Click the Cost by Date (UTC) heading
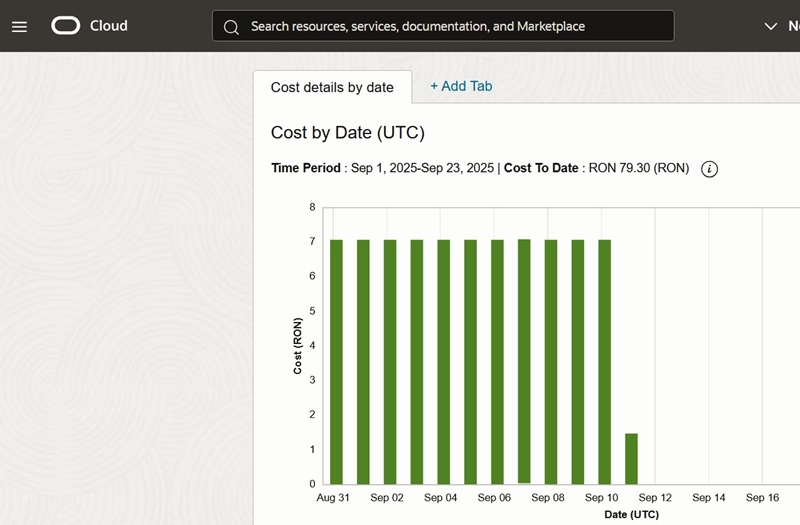The width and height of the screenshot is (800, 525). 347,132
